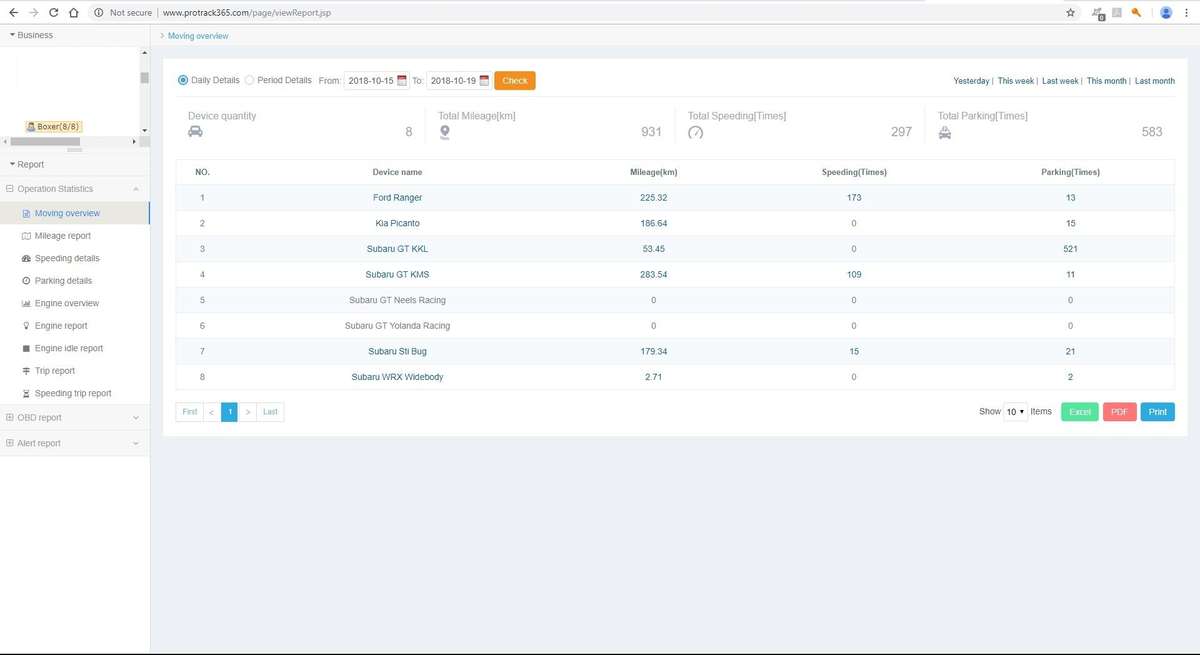Click the Speeding details gauge icon
The width and height of the screenshot is (1200, 655).
[x=26, y=259]
